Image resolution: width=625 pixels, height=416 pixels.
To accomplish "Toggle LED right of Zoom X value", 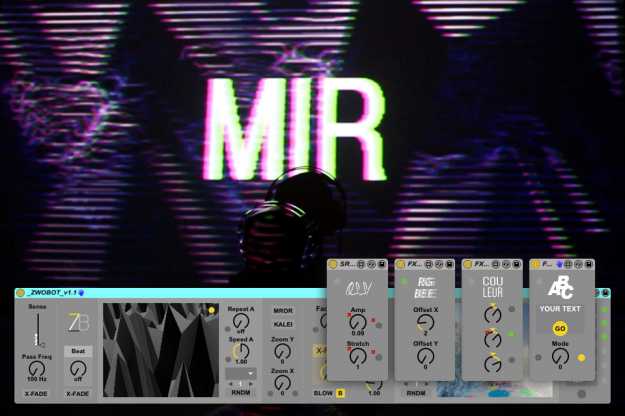I will (295, 394).
